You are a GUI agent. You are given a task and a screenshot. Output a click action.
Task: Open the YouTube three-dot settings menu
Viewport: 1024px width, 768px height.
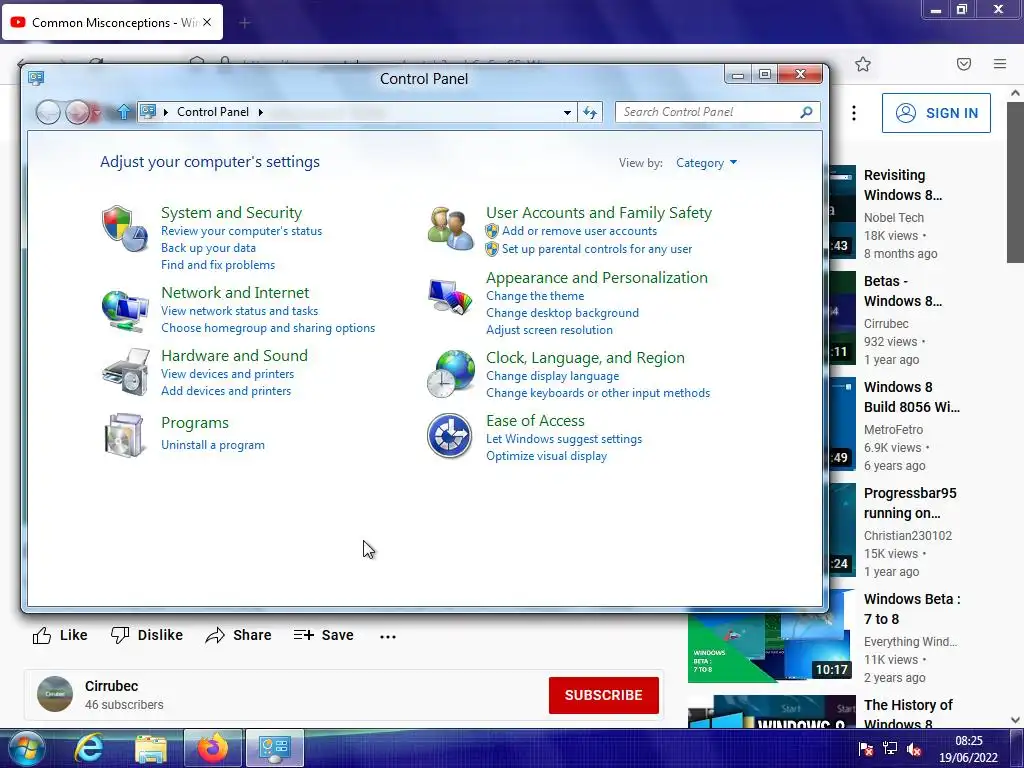pos(854,113)
